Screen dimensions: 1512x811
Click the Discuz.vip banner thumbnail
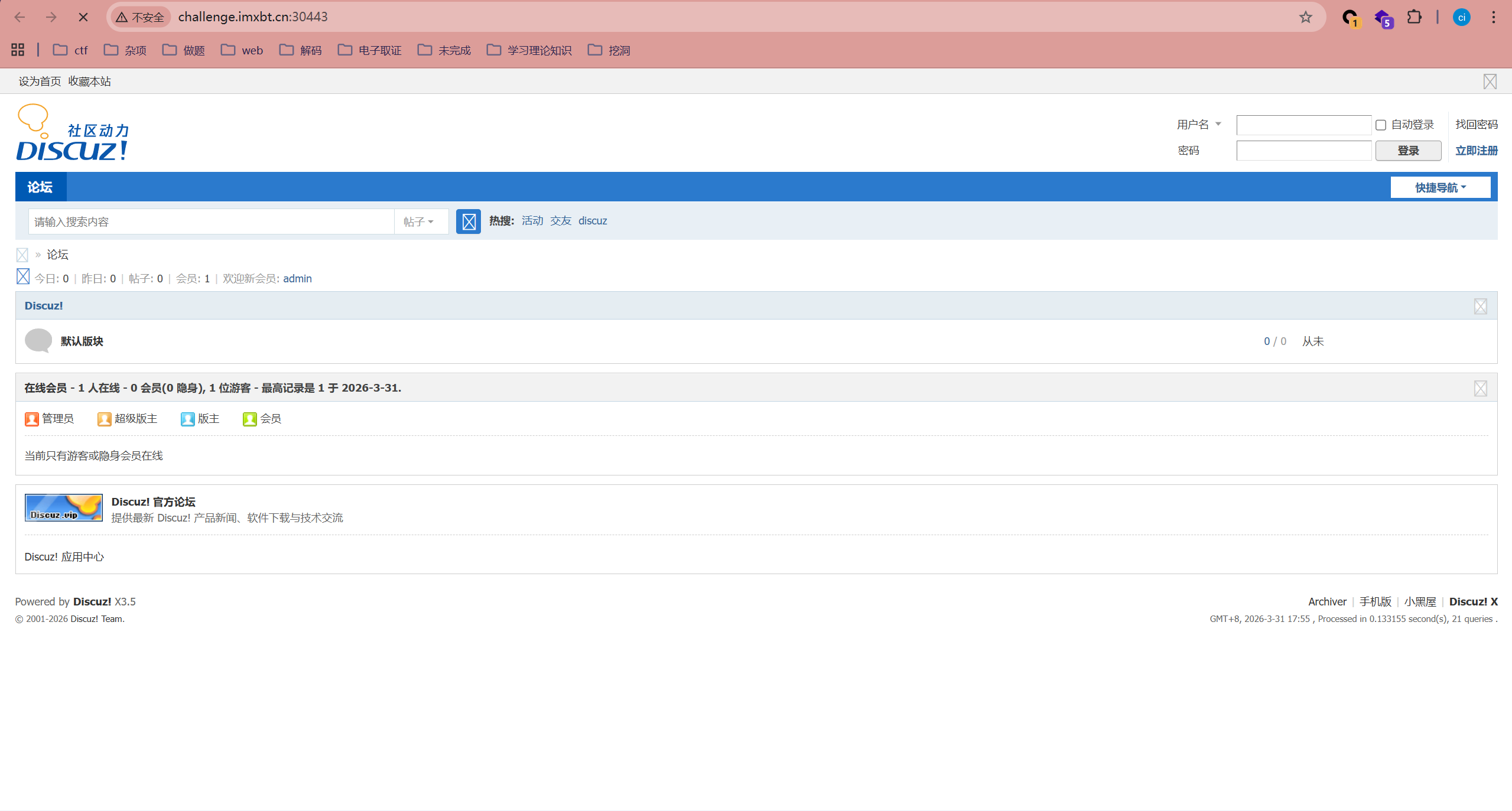click(64, 508)
